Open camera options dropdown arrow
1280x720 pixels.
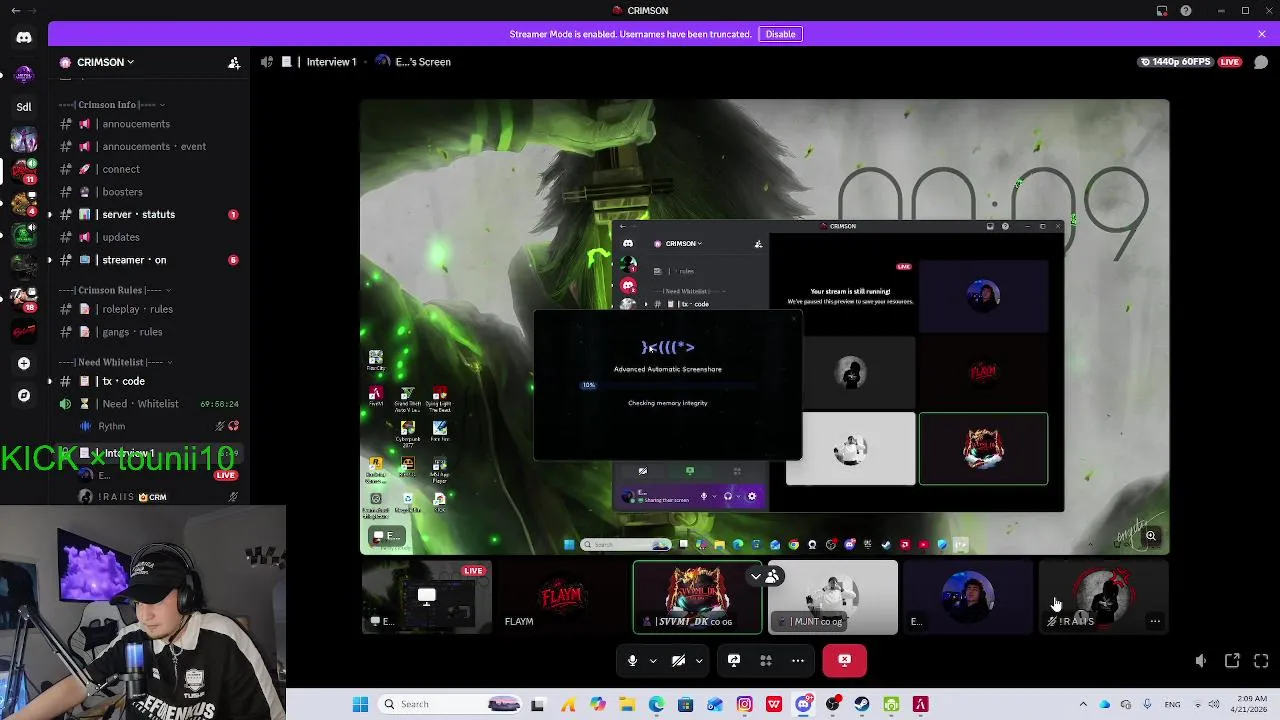(699, 660)
